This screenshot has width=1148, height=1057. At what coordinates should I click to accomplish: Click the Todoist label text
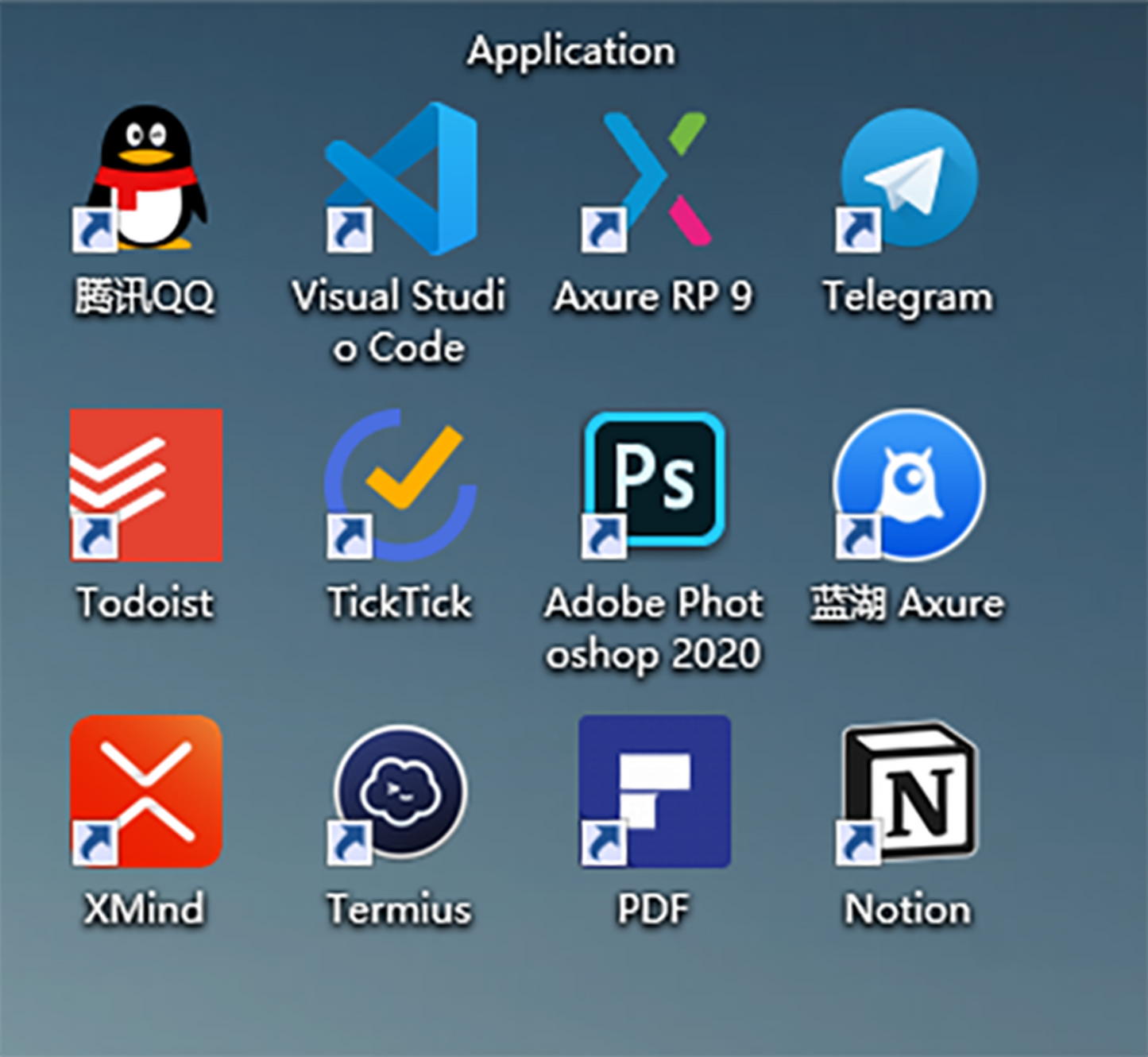(x=145, y=602)
